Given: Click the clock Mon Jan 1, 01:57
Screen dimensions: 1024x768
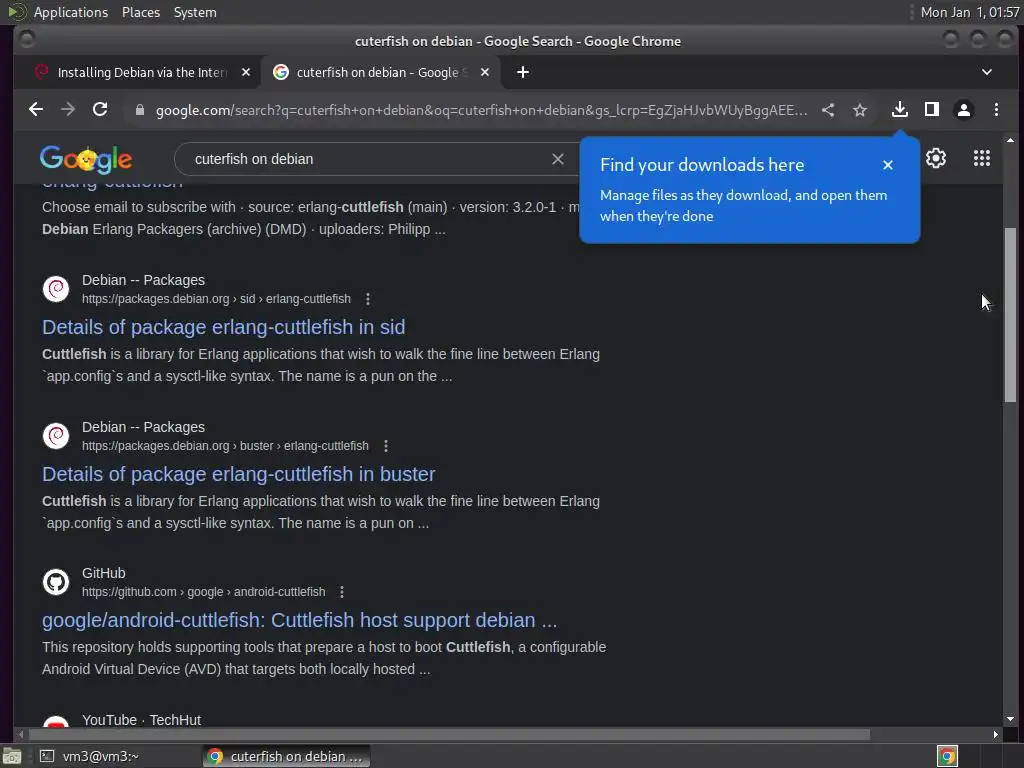Looking at the screenshot, I should [969, 12].
